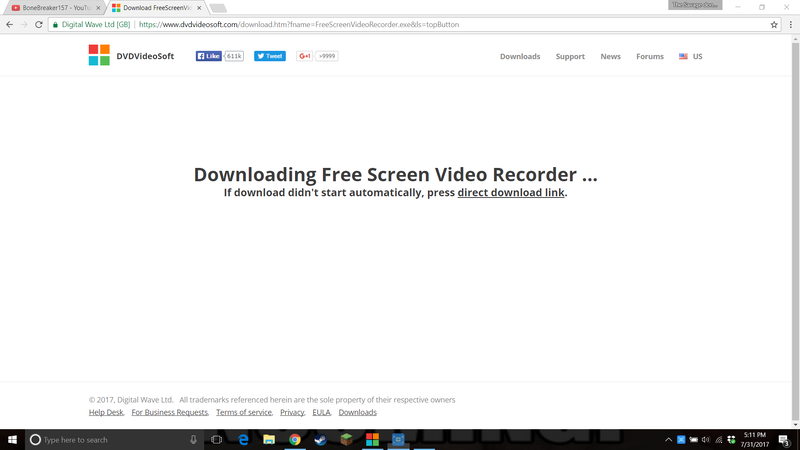
Task: Open the Forums nav item
Action: (x=649, y=56)
